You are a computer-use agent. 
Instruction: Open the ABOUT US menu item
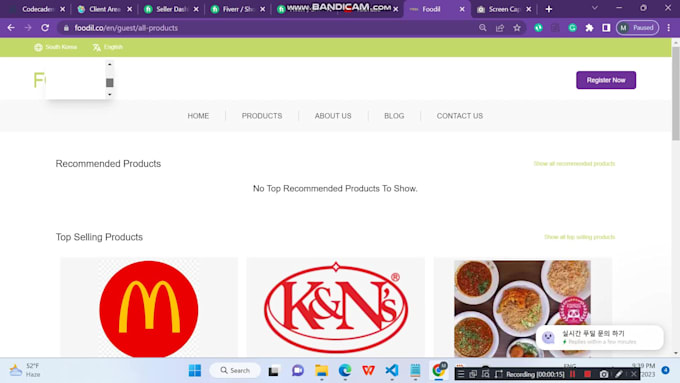click(333, 116)
